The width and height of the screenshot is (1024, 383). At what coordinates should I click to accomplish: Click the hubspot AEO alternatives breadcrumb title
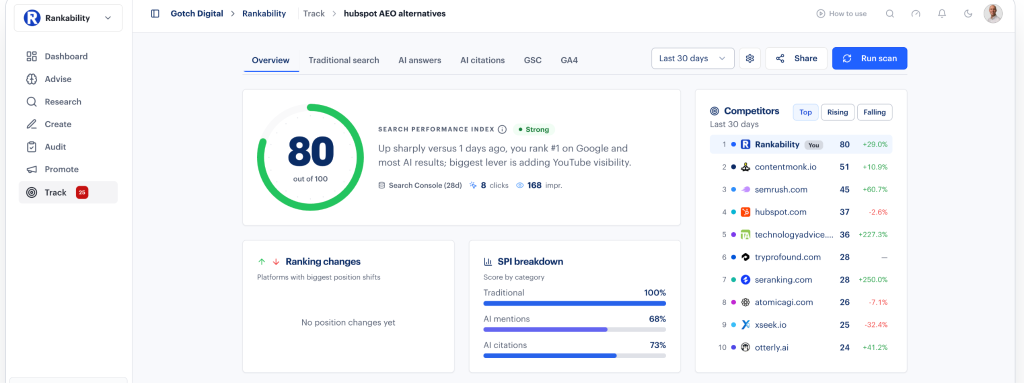pos(394,14)
